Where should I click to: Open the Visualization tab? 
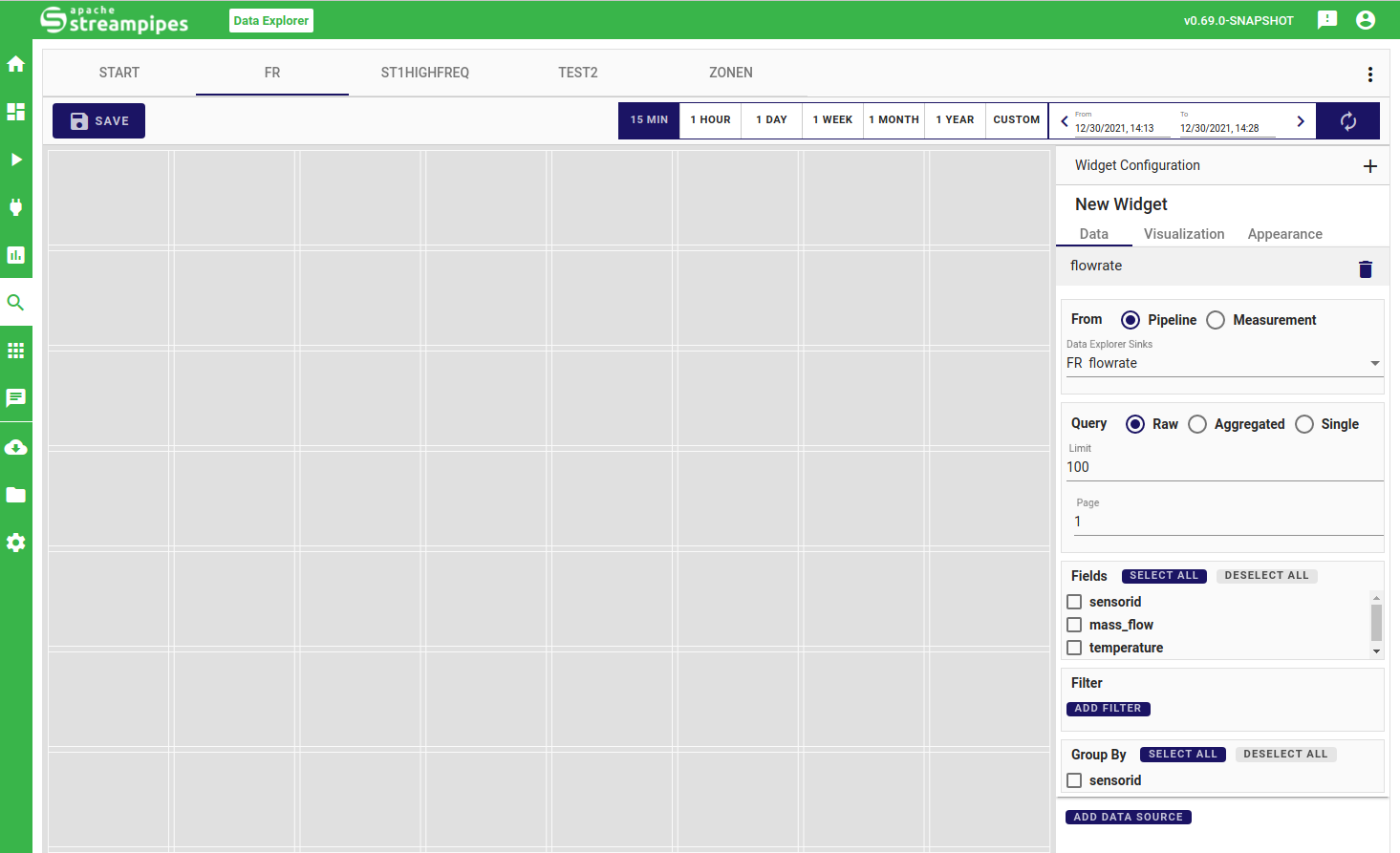pyautogui.click(x=1183, y=234)
